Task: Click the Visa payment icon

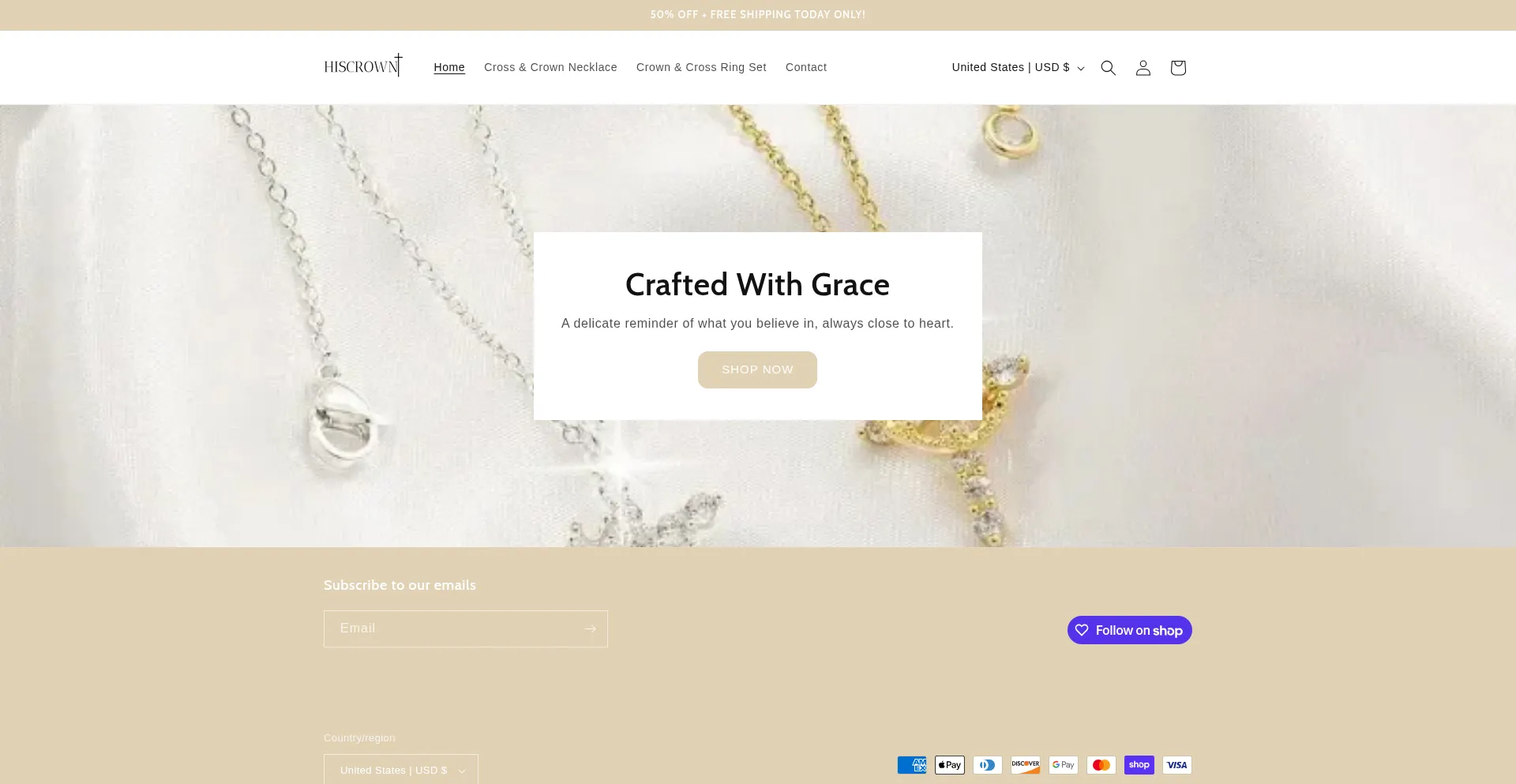Action: [1177, 765]
